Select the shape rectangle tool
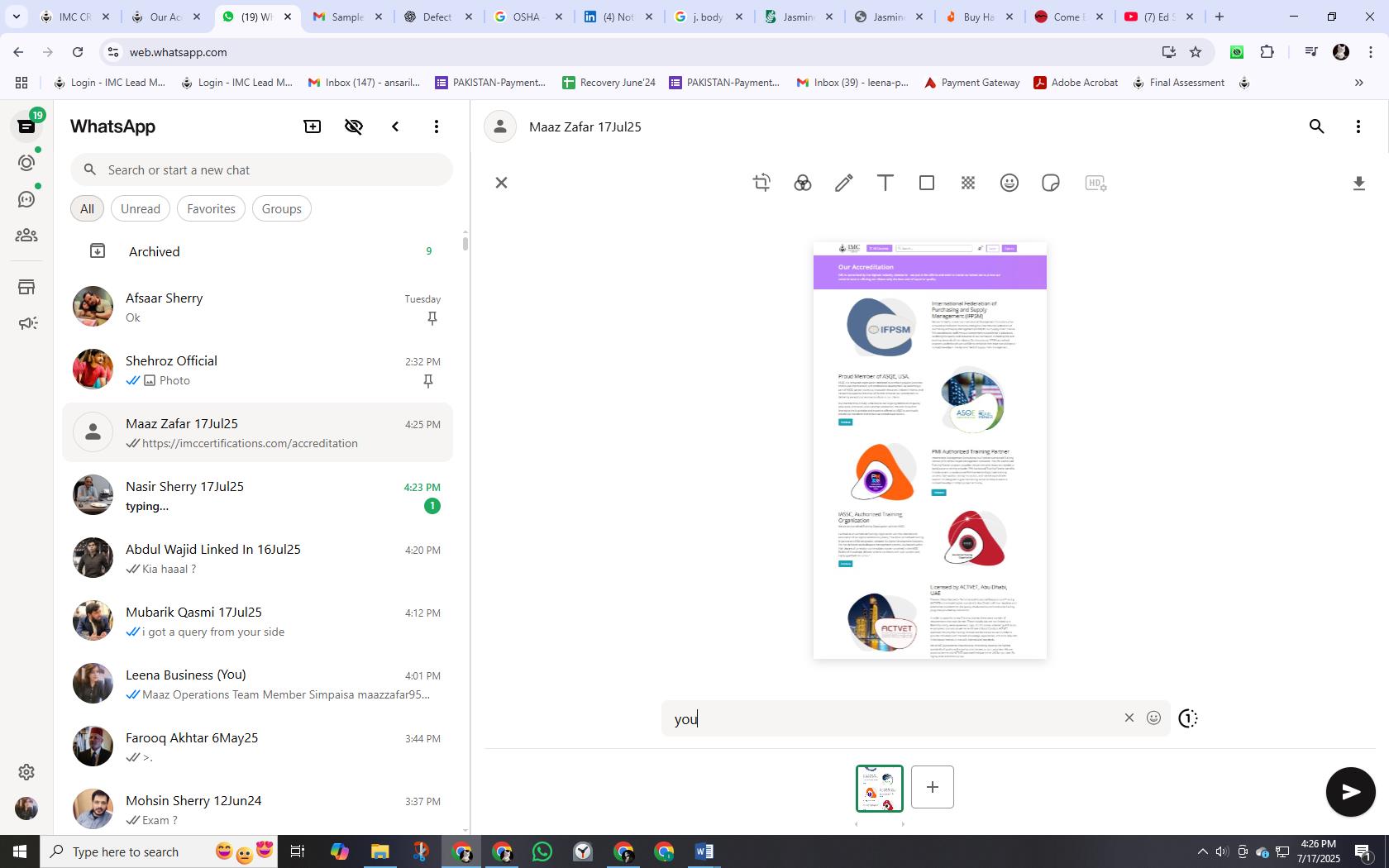The height and width of the screenshot is (868, 1389). 927,183
